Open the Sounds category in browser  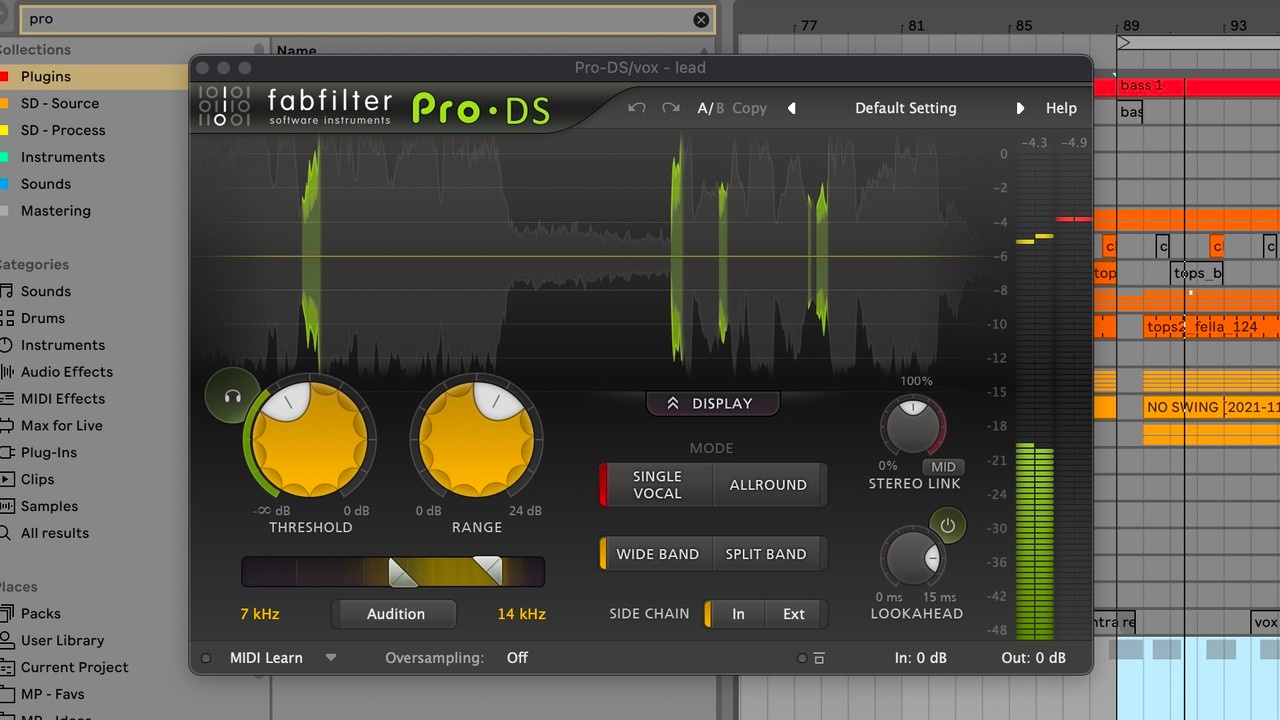[x=46, y=291]
